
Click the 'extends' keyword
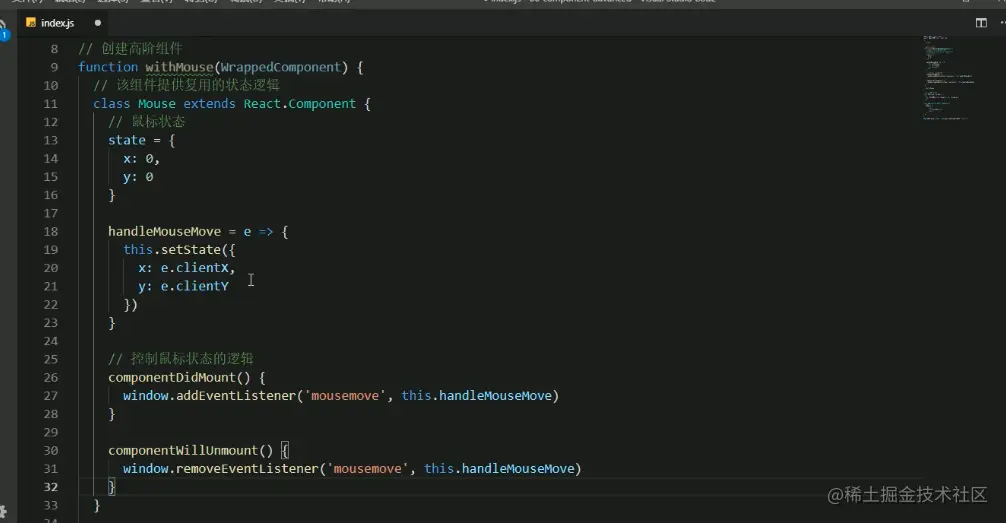(x=209, y=104)
